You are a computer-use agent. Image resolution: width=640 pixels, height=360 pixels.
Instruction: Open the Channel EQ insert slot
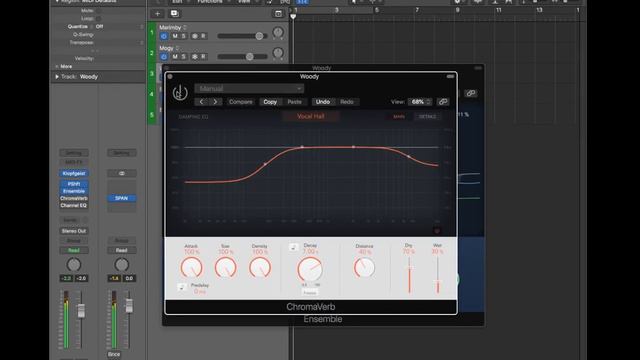(x=74, y=205)
